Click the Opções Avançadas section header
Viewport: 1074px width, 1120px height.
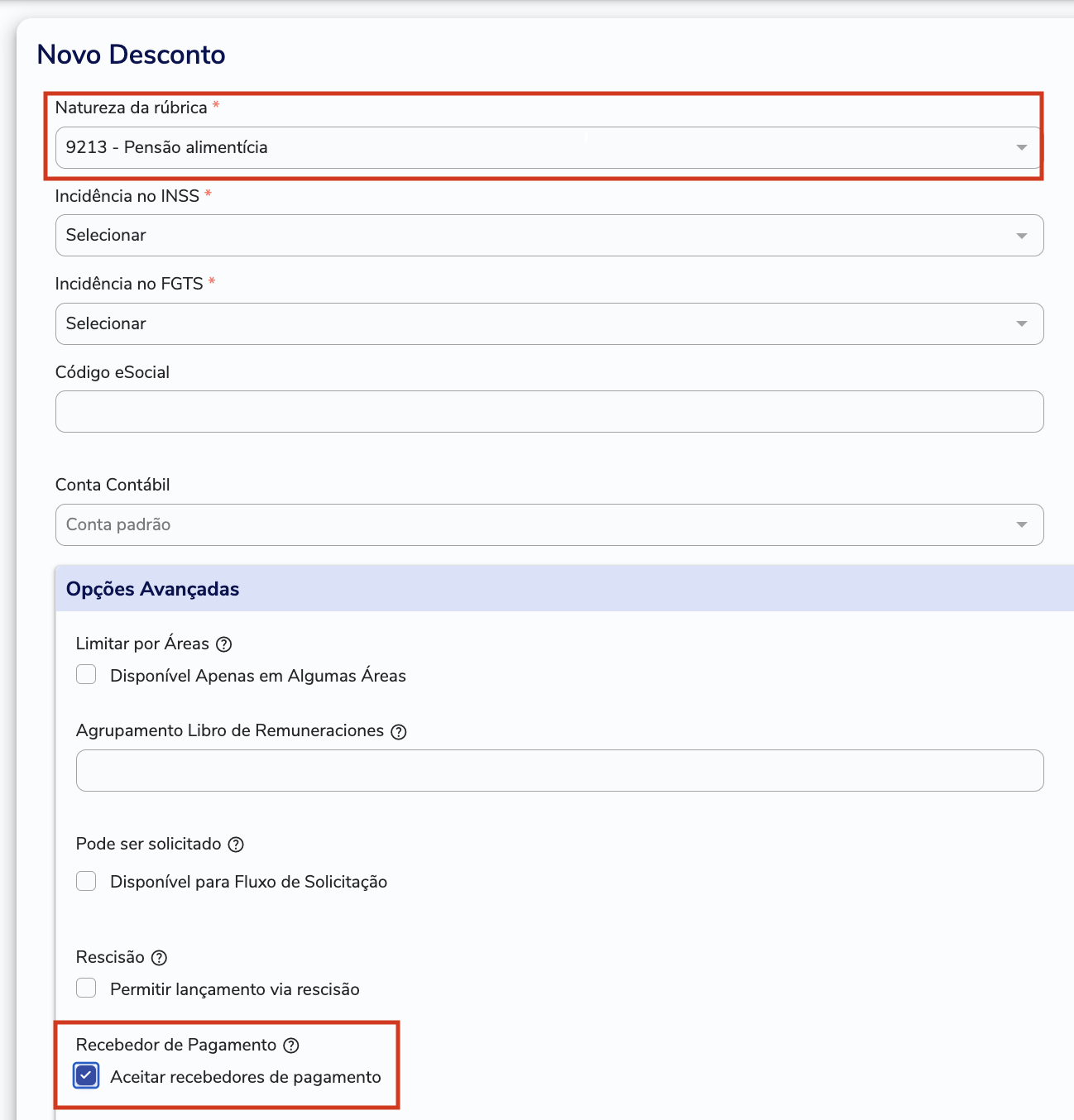[564, 589]
